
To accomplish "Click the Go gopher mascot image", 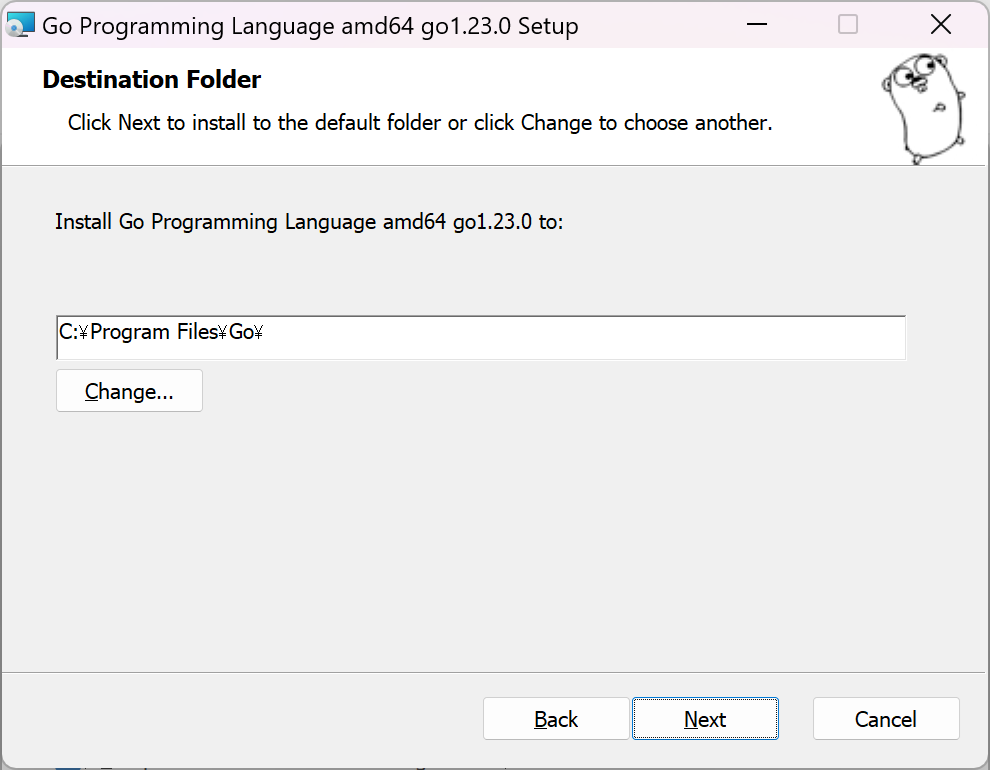I will click(923, 108).
